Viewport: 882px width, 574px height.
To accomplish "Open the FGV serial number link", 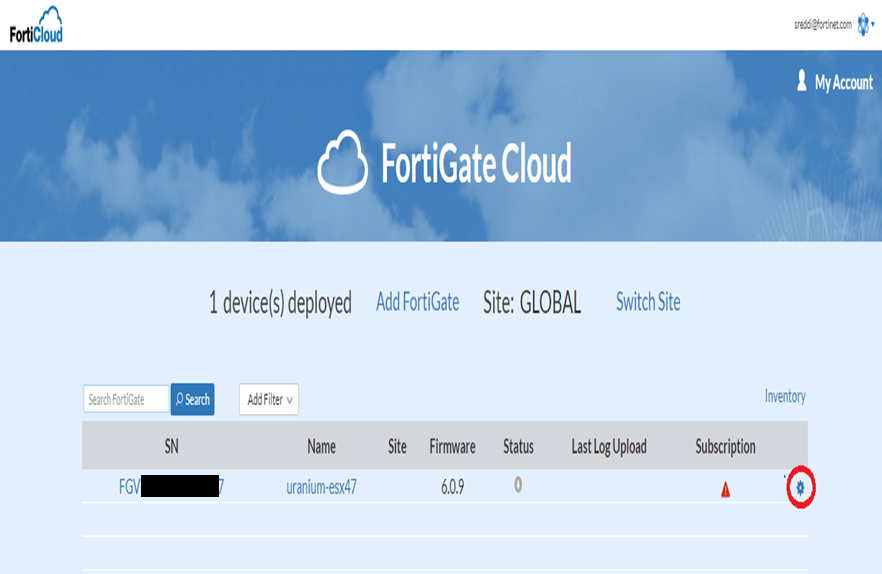I will (171, 486).
